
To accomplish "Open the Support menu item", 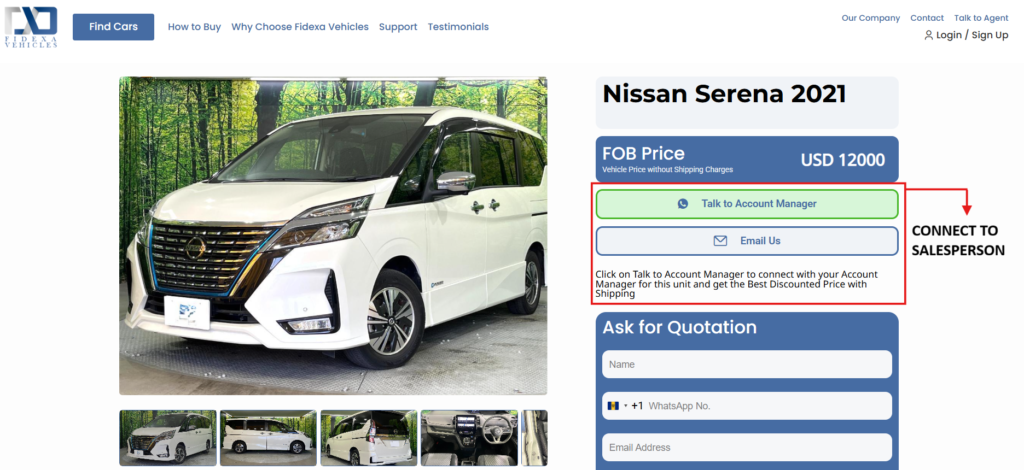I will 398,27.
